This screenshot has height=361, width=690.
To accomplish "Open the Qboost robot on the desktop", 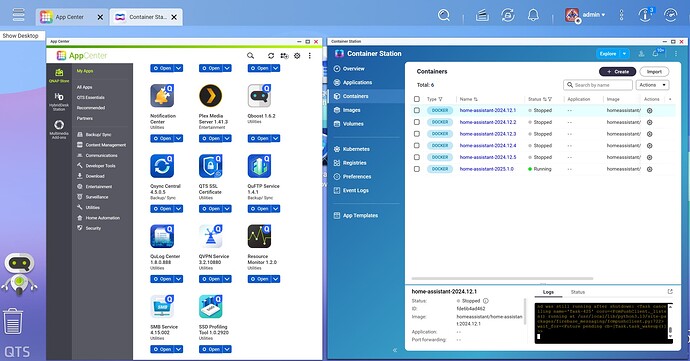I will 19,273.
